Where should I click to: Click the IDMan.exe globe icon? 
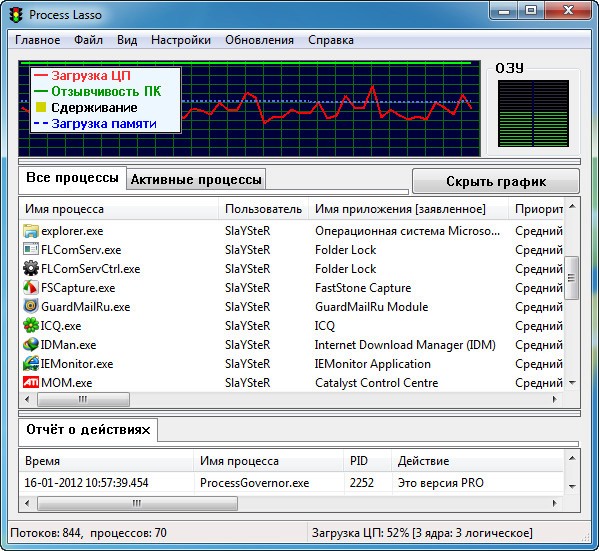(31, 344)
